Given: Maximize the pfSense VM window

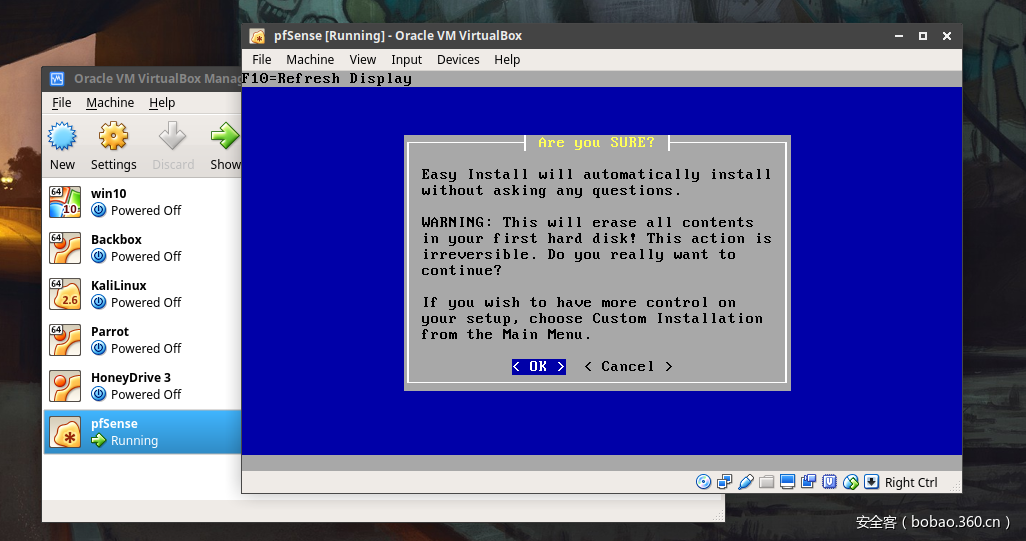Looking at the screenshot, I should click(923, 36).
